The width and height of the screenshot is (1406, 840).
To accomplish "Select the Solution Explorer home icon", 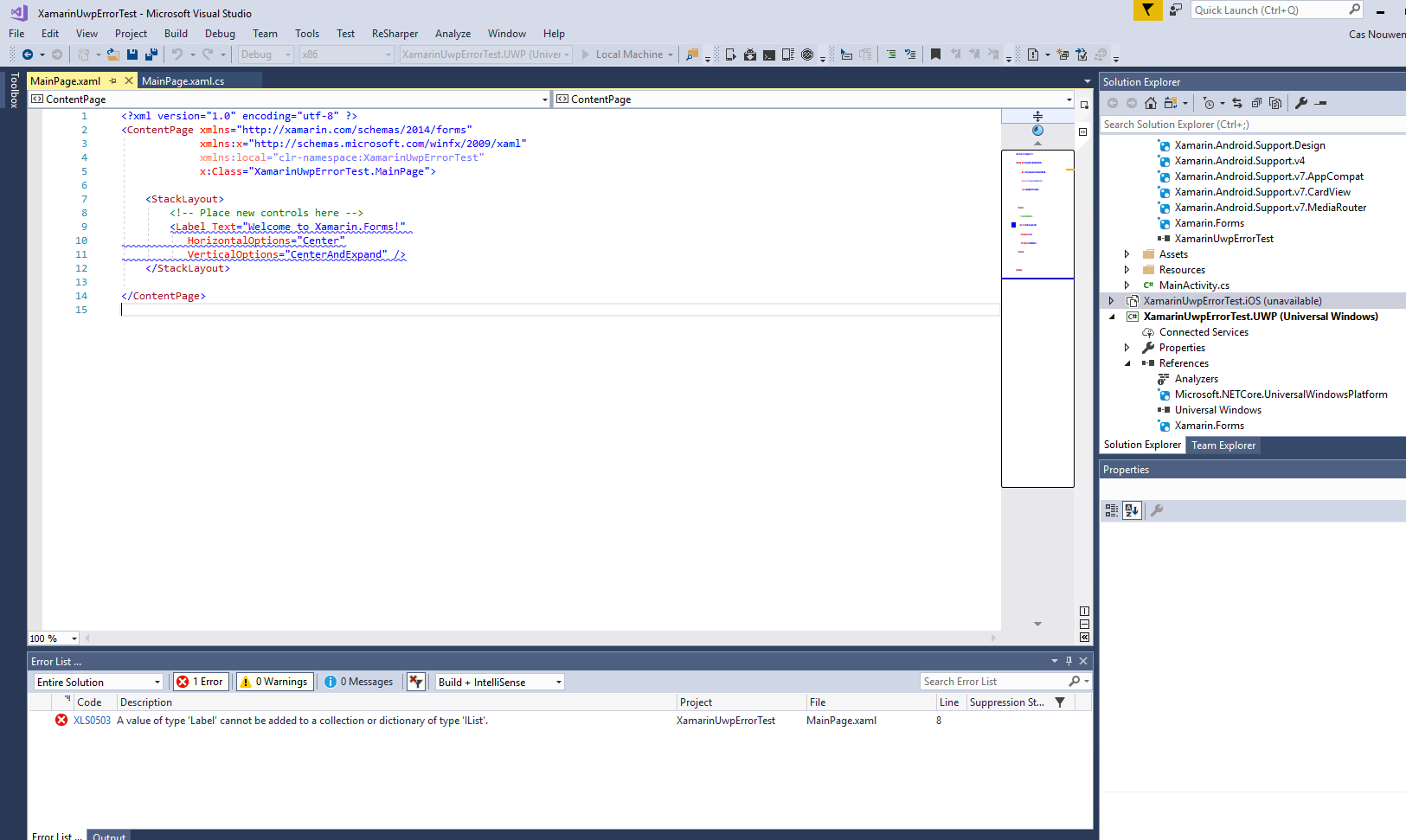I will click(1151, 102).
